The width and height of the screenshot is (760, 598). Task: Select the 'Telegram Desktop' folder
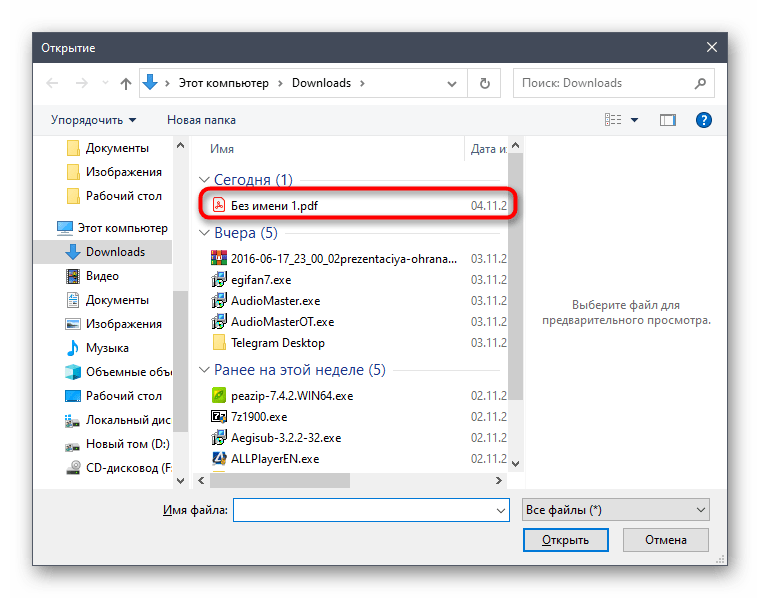pos(358,343)
